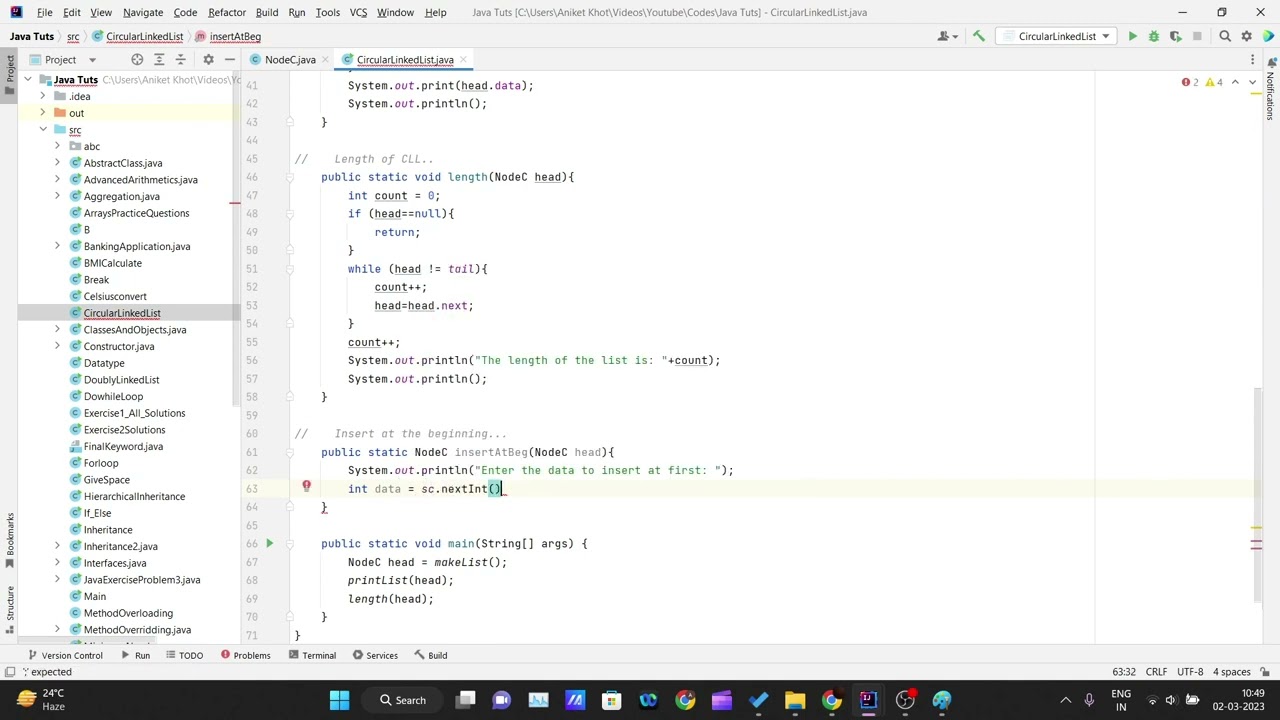Screen dimensions: 1280x720
Task: Collapse all icon in Project panel
Action: point(182,60)
